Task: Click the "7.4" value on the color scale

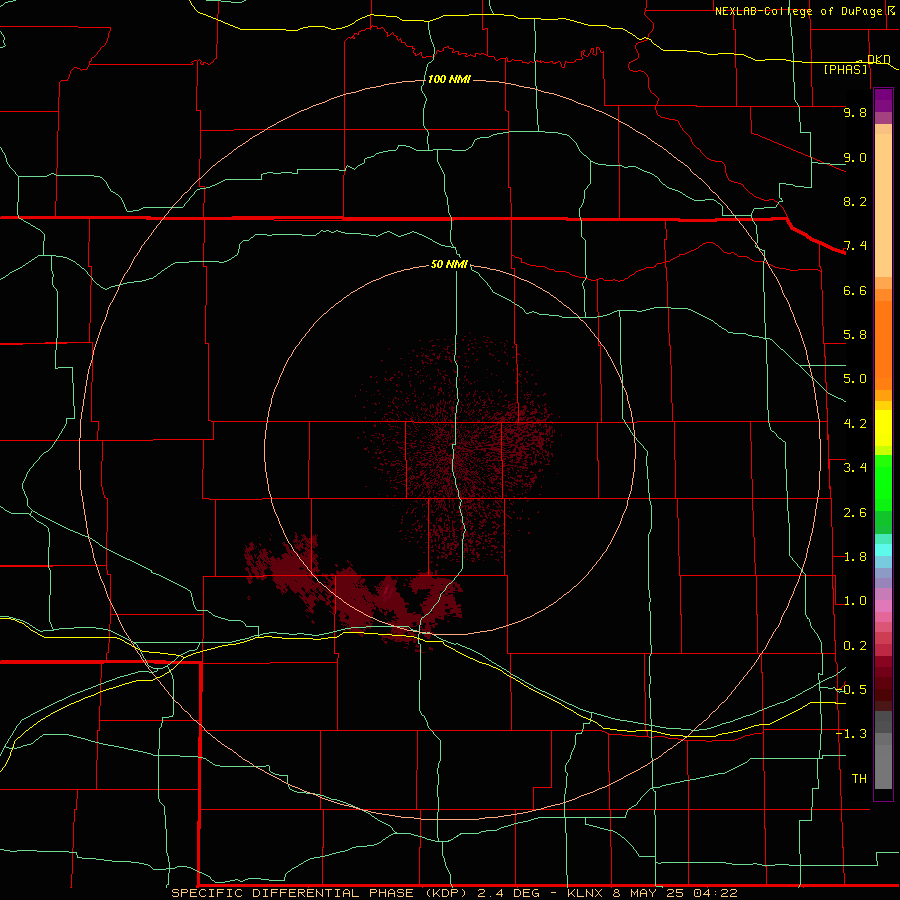Action: point(855,246)
